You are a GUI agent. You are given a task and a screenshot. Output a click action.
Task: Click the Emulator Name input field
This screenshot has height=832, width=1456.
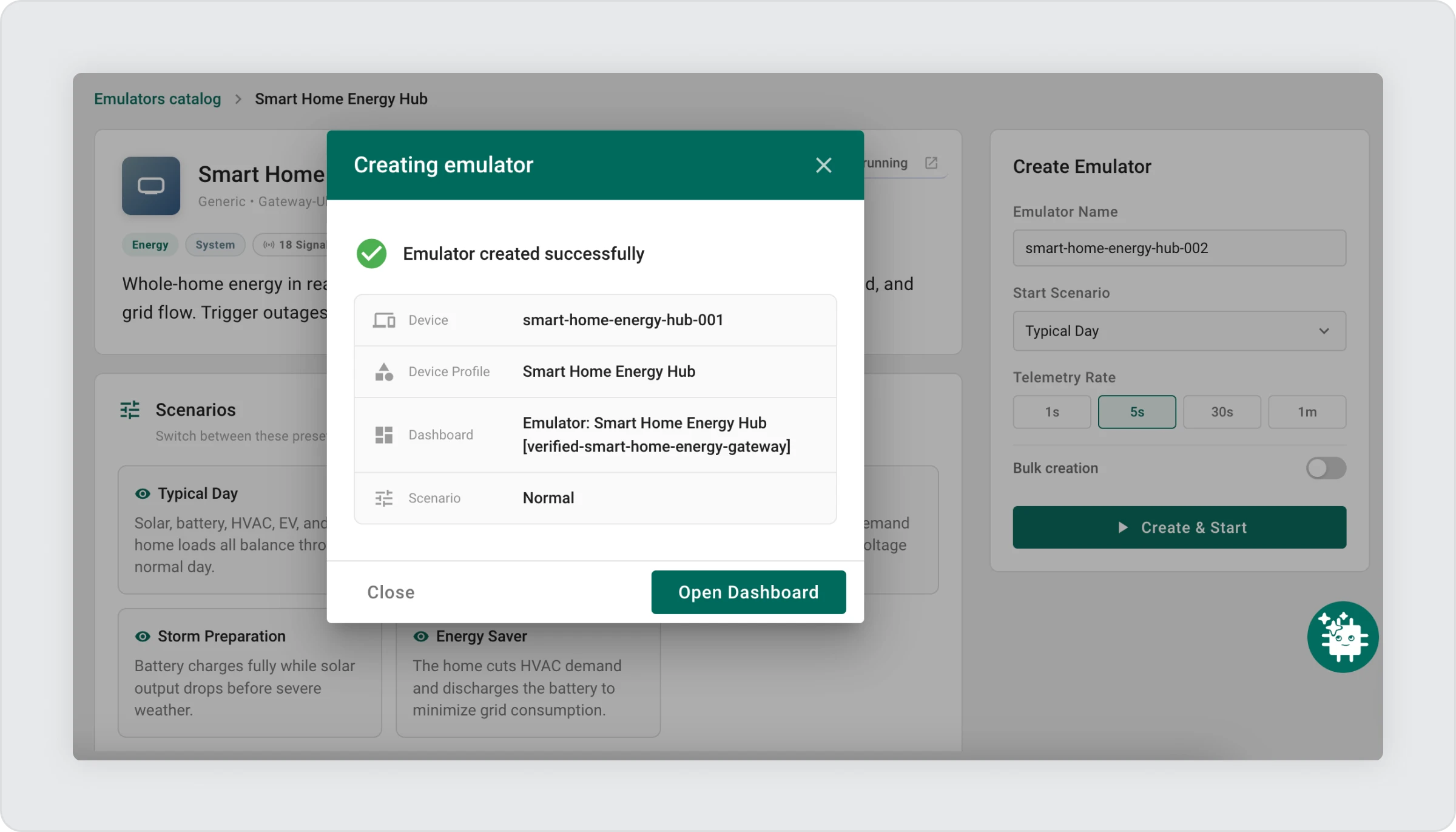pos(1179,248)
